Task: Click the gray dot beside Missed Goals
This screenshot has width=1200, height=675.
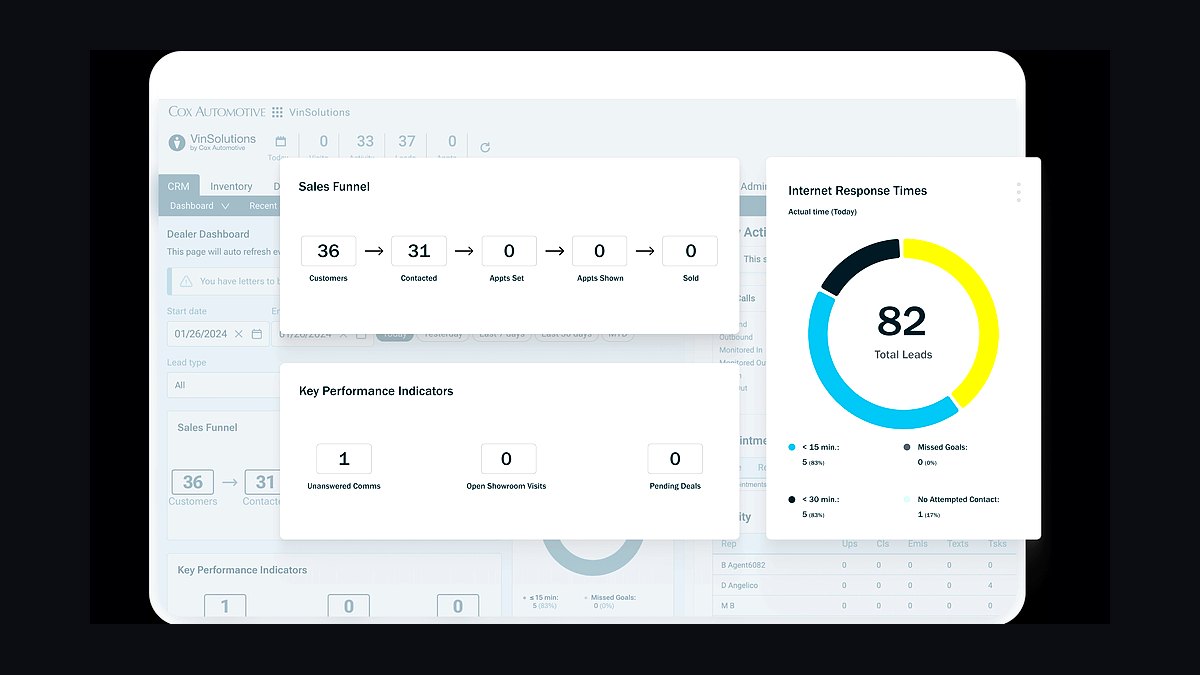Action: [x=907, y=448]
